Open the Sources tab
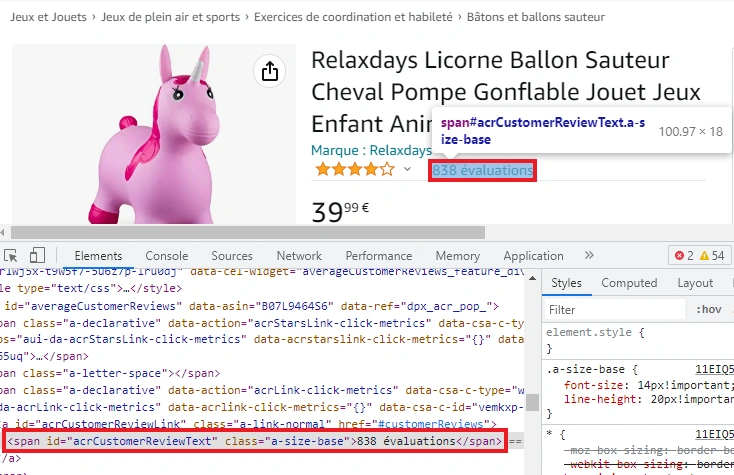 [232, 256]
